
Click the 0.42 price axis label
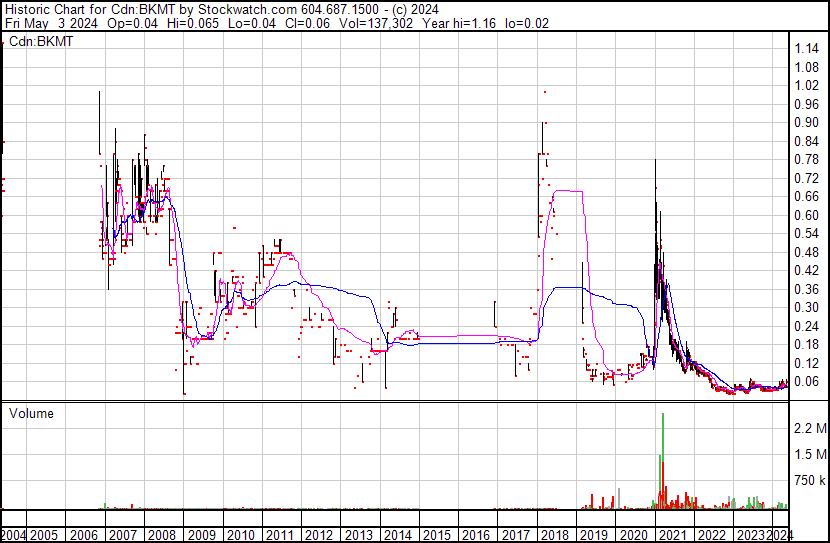(x=807, y=270)
